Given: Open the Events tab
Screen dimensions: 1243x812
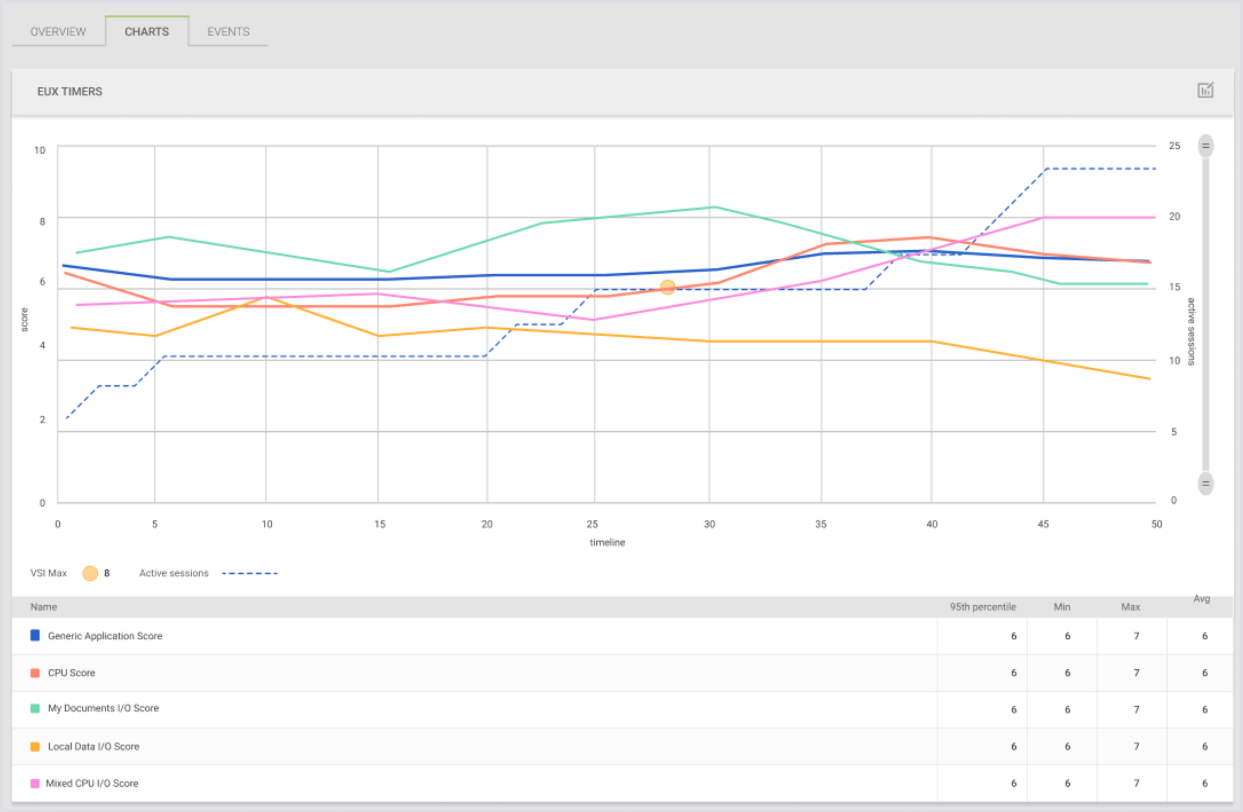Looking at the screenshot, I should [x=228, y=32].
